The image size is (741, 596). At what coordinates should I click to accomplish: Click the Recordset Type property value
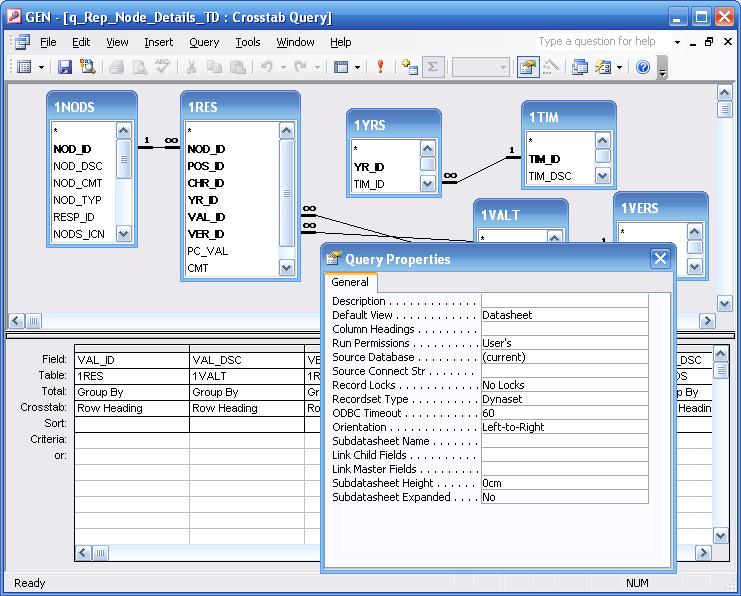pos(563,399)
